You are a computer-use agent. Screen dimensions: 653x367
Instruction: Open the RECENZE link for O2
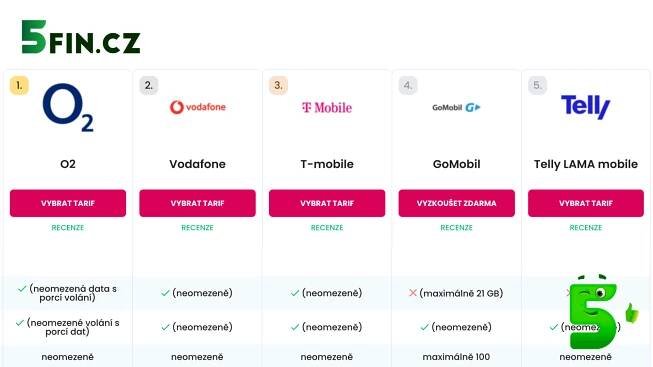(x=68, y=227)
